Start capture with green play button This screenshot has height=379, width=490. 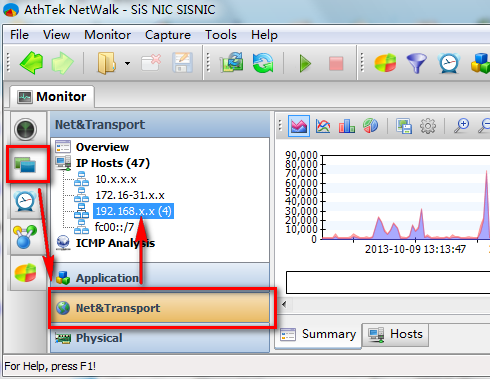click(305, 63)
